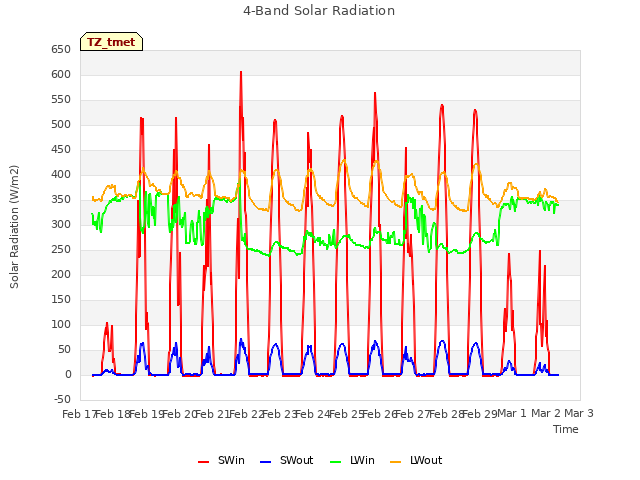The height and width of the screenshot is (480, 640).
Task: Click the 500 y-axis tick label
Action: tap(61, 124)
